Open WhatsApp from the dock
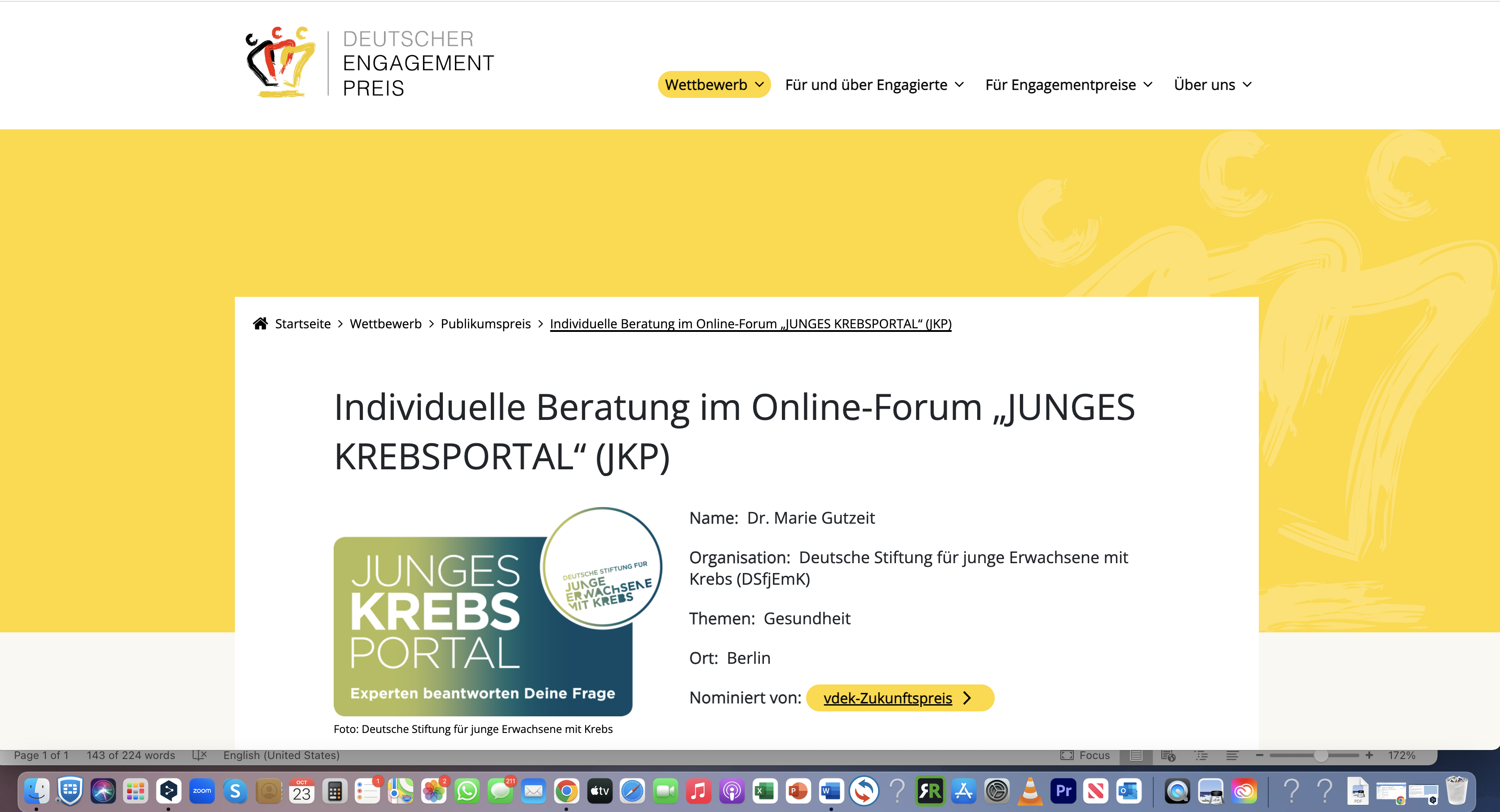Viewport: 1500px width, 812px height. click(x=467, y=790)
